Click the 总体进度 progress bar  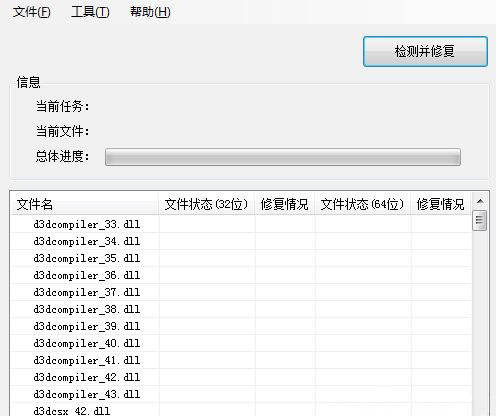tap(283, 157)
